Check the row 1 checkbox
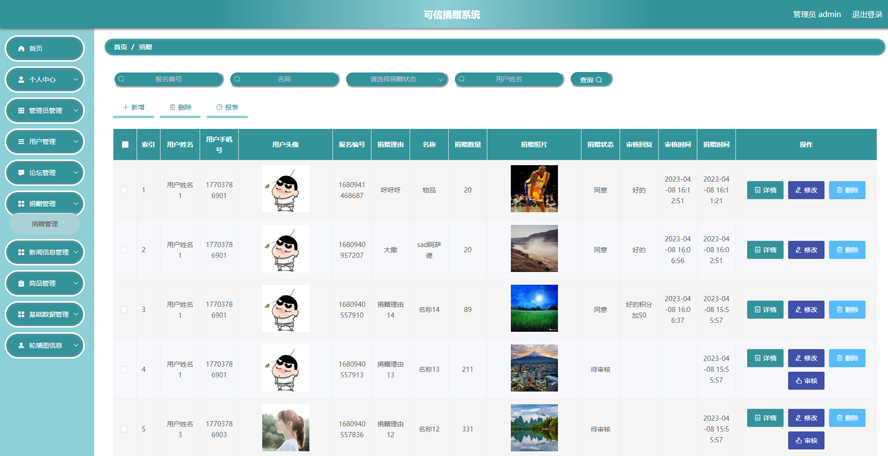The width and height of the screenshot is (888, 456). pyautogui.click(x=125, y=190)
